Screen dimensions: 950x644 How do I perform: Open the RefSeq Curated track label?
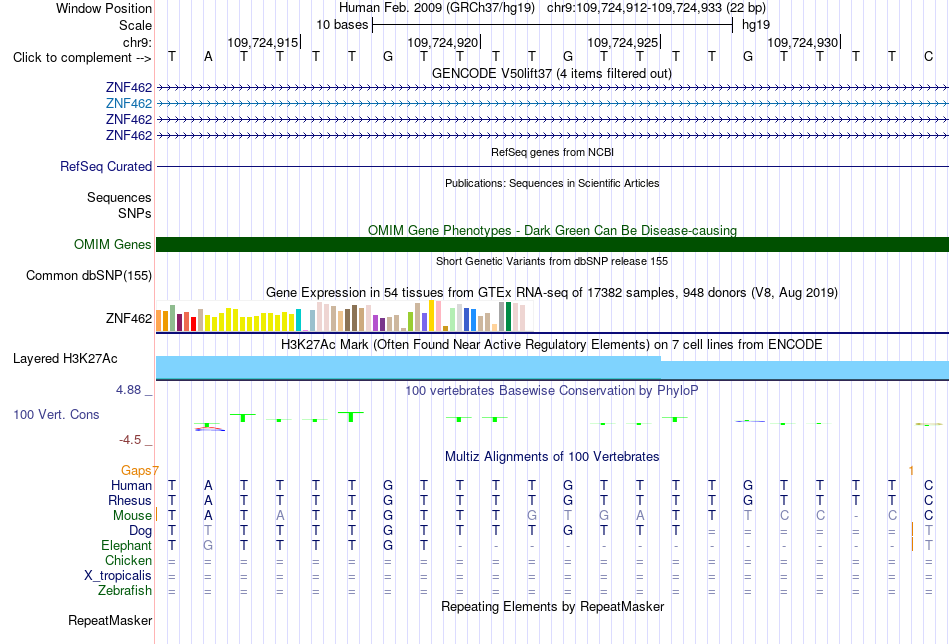pyautogui.click(x=105, y=167)
